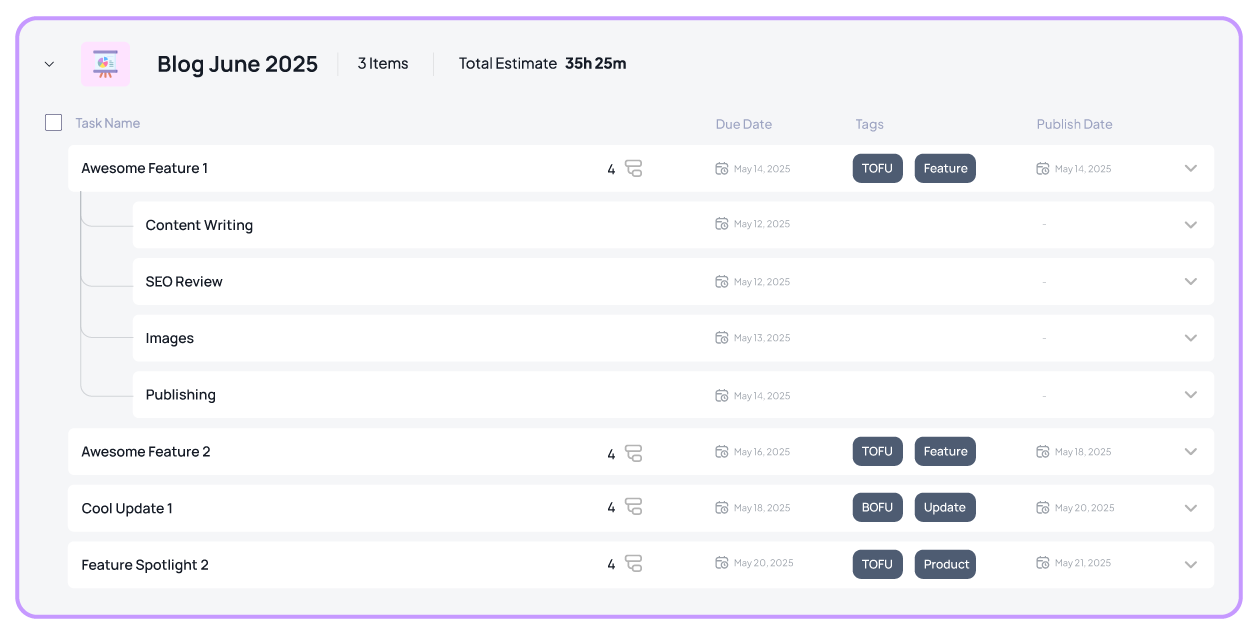The width and height of the screenshot is (1258, 635).
Task: Click the Total Estimate 35h 25m value
Action: click(596, 64)
